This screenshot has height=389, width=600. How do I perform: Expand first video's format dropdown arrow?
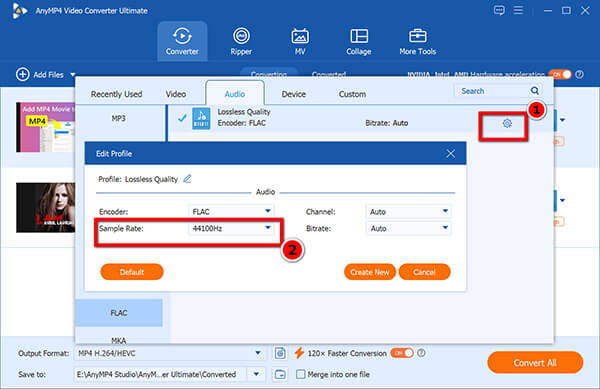coord(562,120)
